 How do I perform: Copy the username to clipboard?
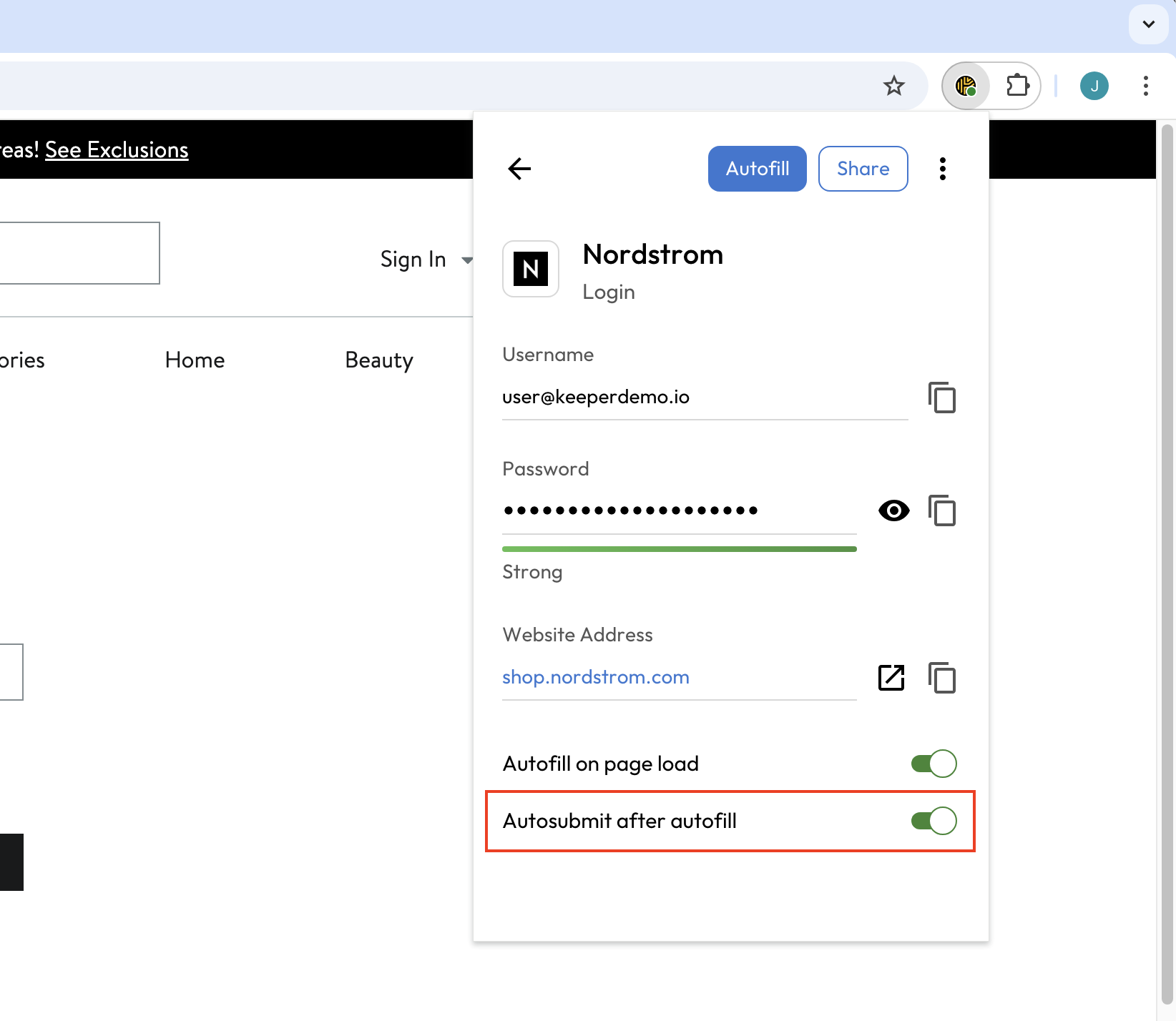click(942, 398)
